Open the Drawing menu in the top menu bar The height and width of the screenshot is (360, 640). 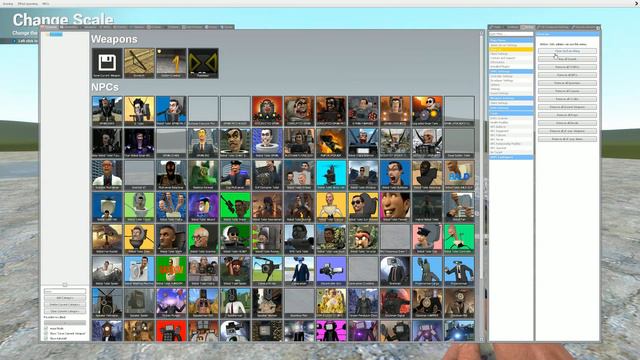[x=8, y=4]
